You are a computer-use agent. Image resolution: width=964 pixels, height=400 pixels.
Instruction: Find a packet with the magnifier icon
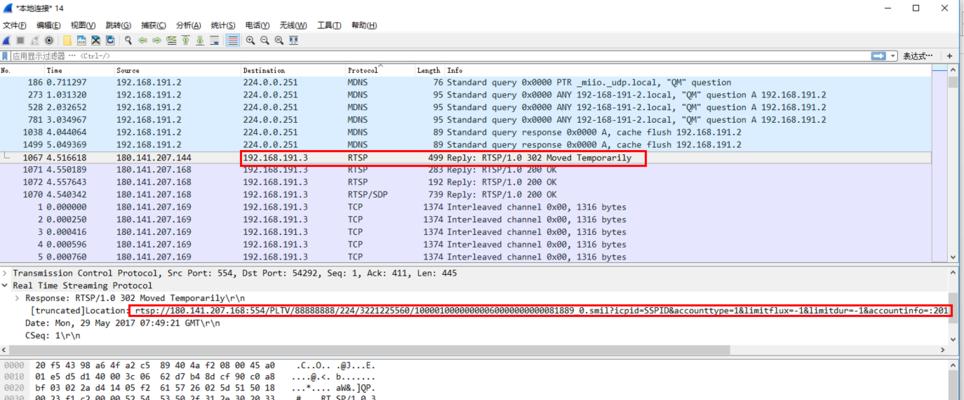(128, 41)
